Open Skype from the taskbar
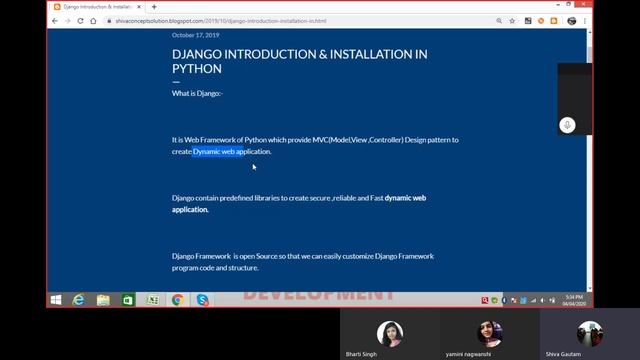The height and width of the screenshot is (360, 640). click(x=202, y=300)
